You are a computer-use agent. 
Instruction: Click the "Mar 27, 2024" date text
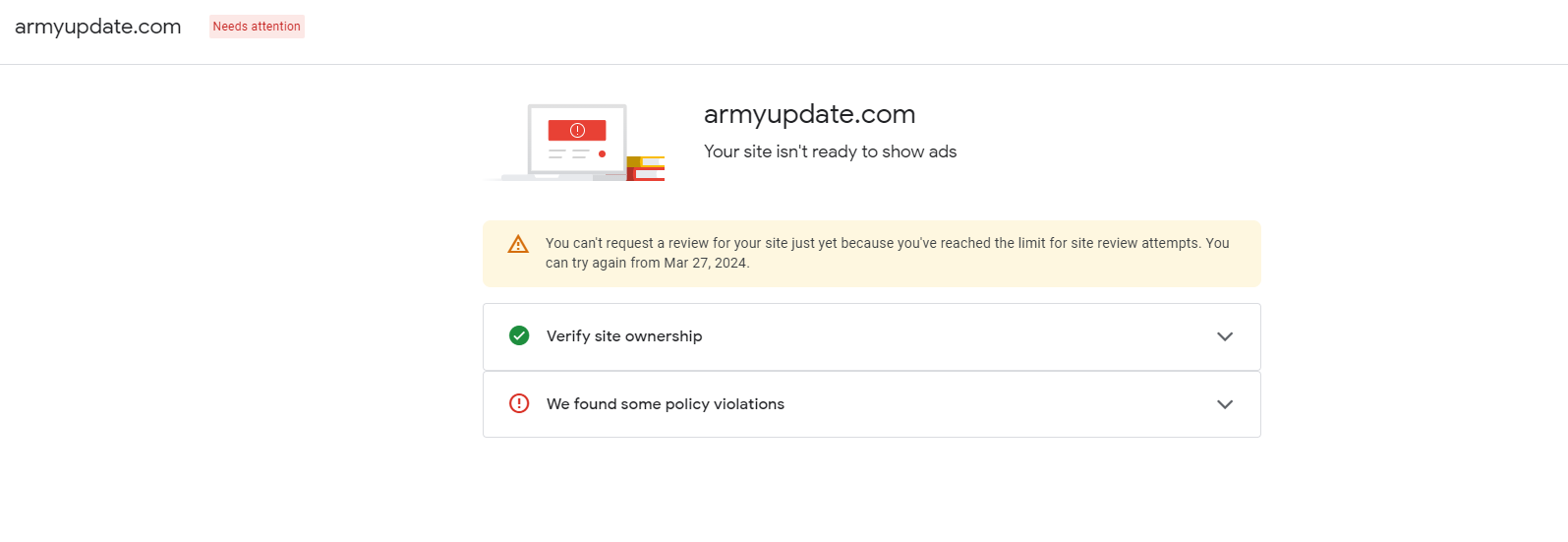click(x=706, y=263)
